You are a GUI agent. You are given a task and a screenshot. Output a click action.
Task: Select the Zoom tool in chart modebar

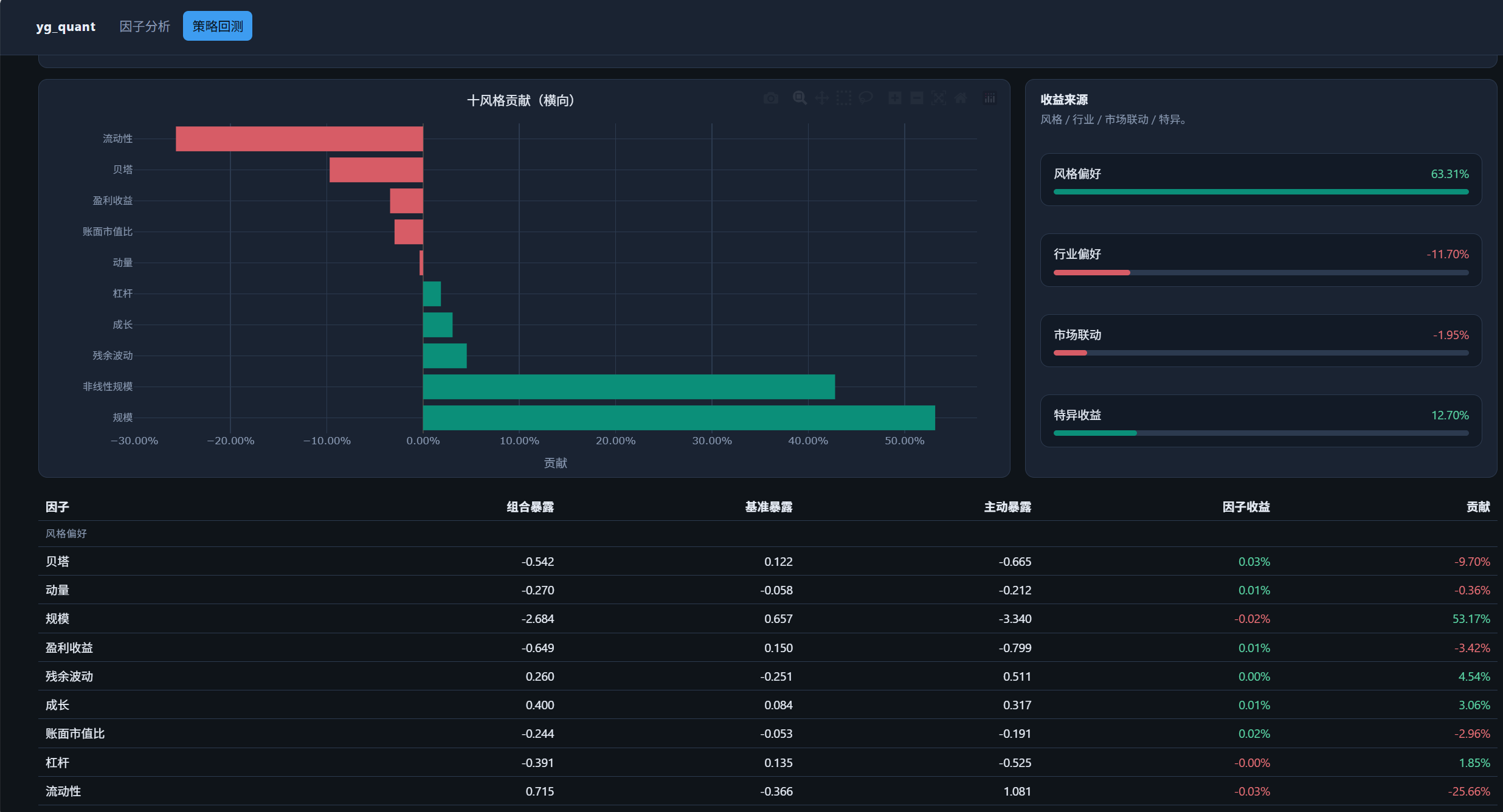coord(800,98)
